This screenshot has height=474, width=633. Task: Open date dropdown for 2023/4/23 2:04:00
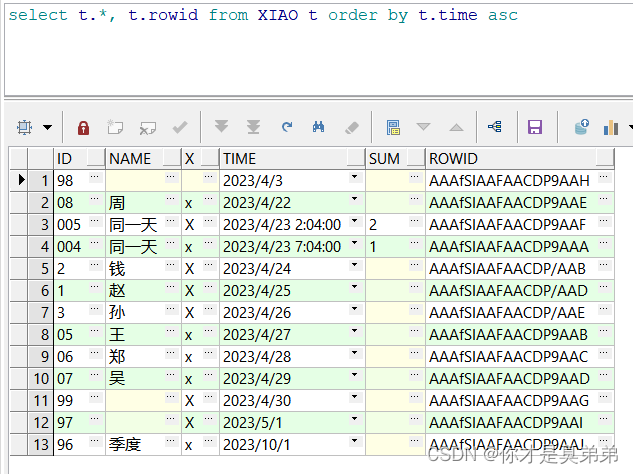(x=354, y=221)
